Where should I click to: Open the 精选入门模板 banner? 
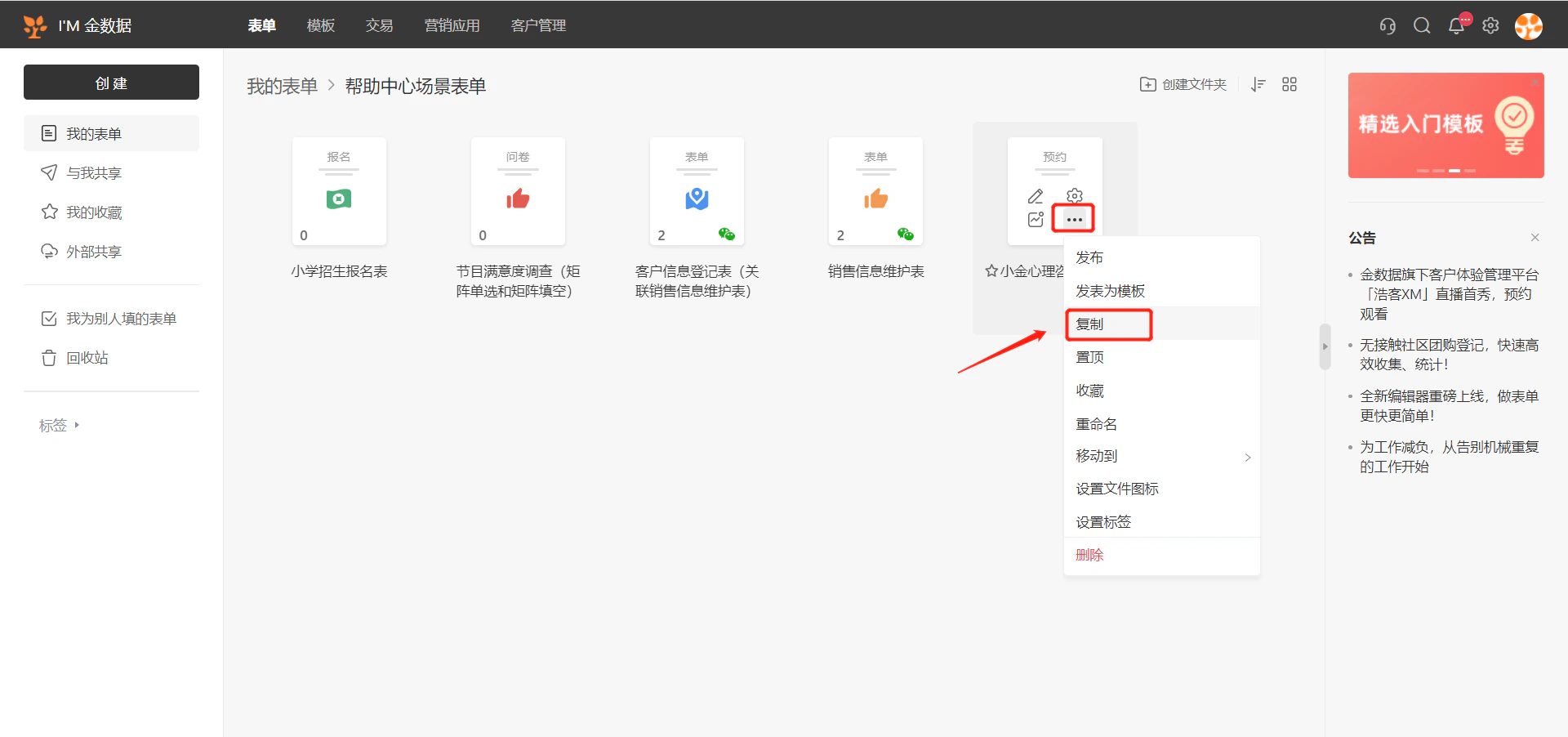tap(1445, 125)
